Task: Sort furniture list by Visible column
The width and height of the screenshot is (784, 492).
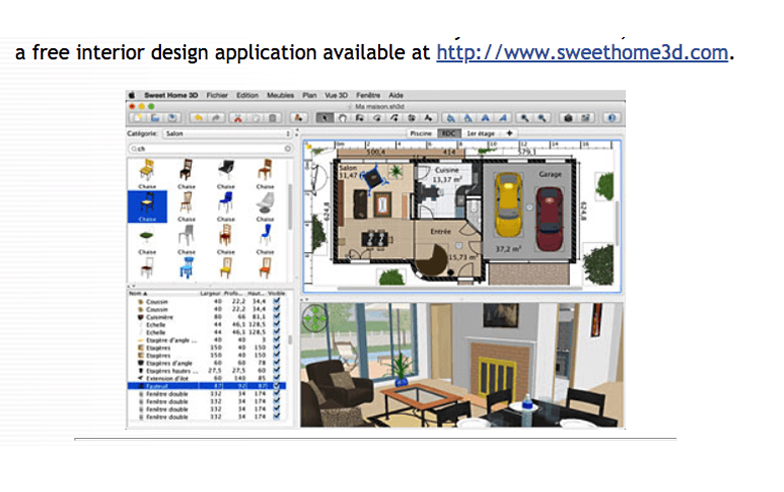Action: (276, 294)
